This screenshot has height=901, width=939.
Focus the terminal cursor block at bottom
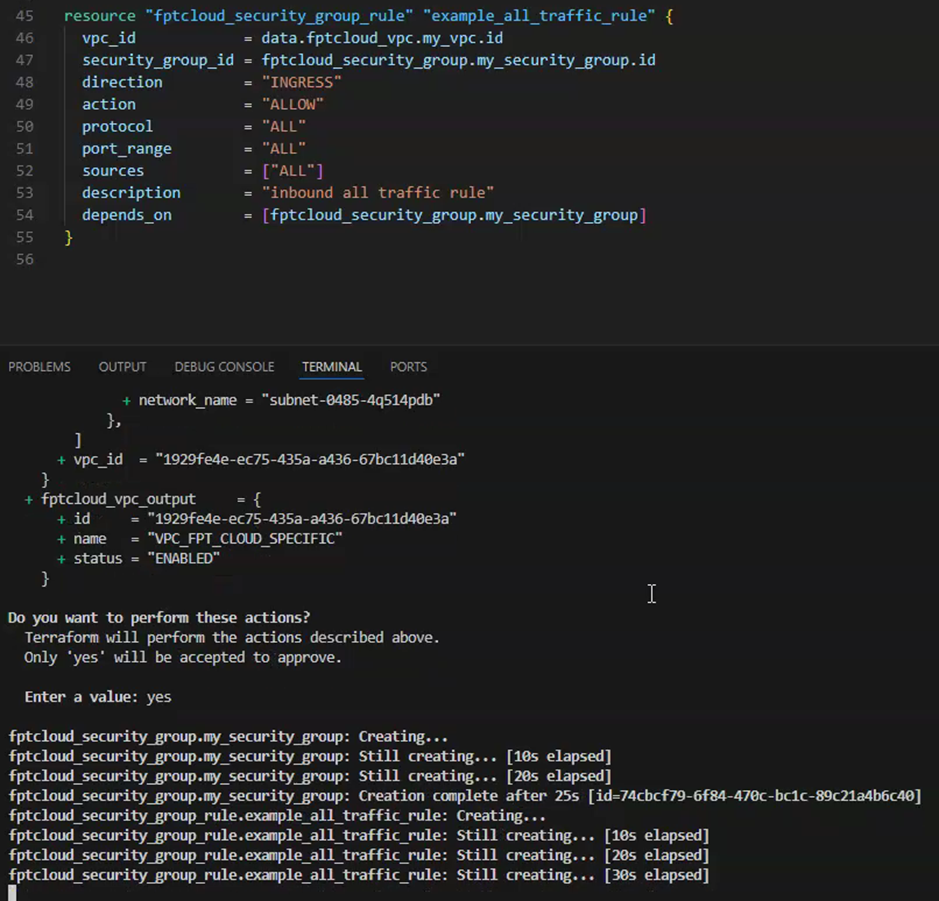coord(12,892)
